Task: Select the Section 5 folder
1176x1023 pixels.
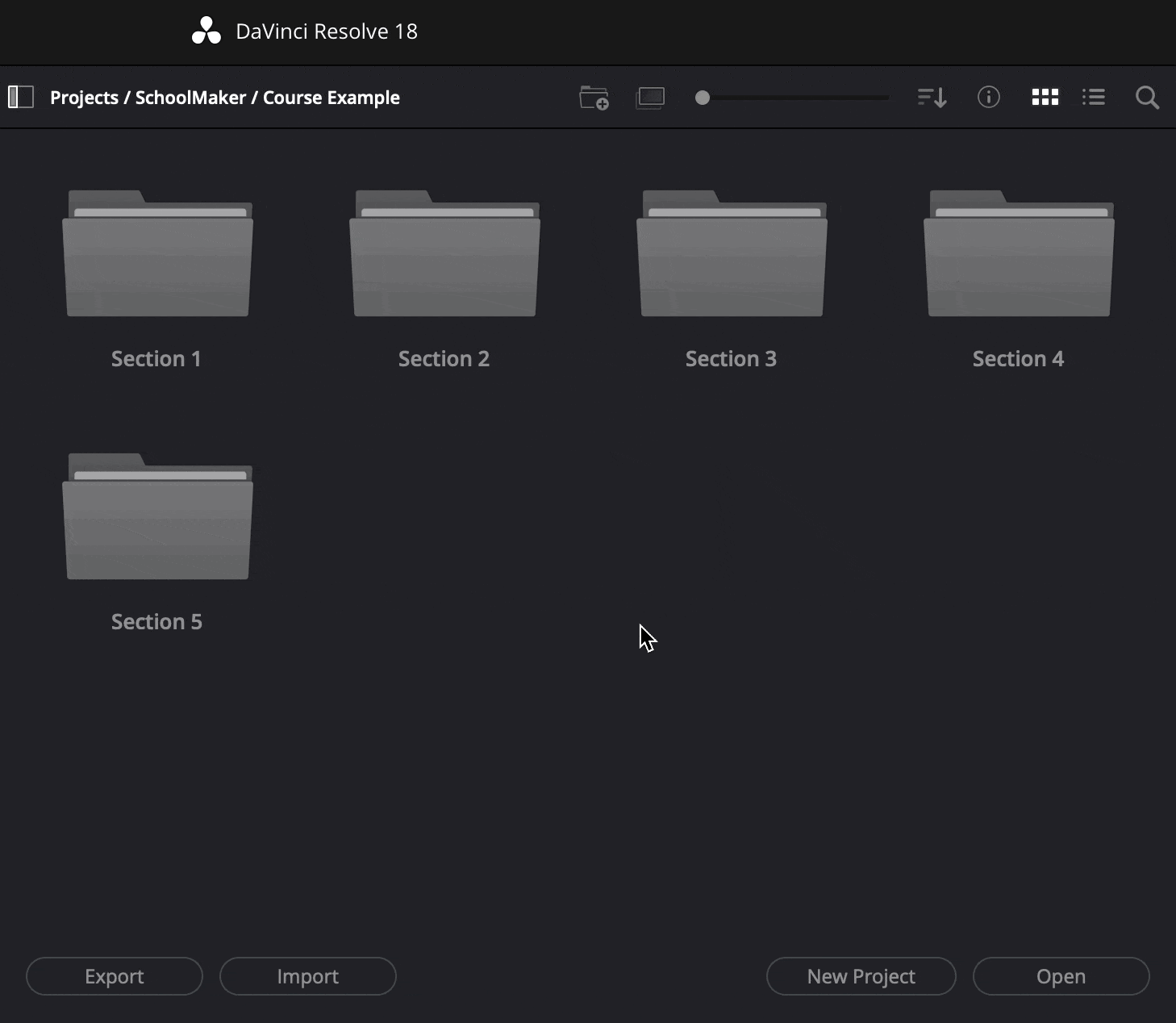Action: (x=157, y=516)
